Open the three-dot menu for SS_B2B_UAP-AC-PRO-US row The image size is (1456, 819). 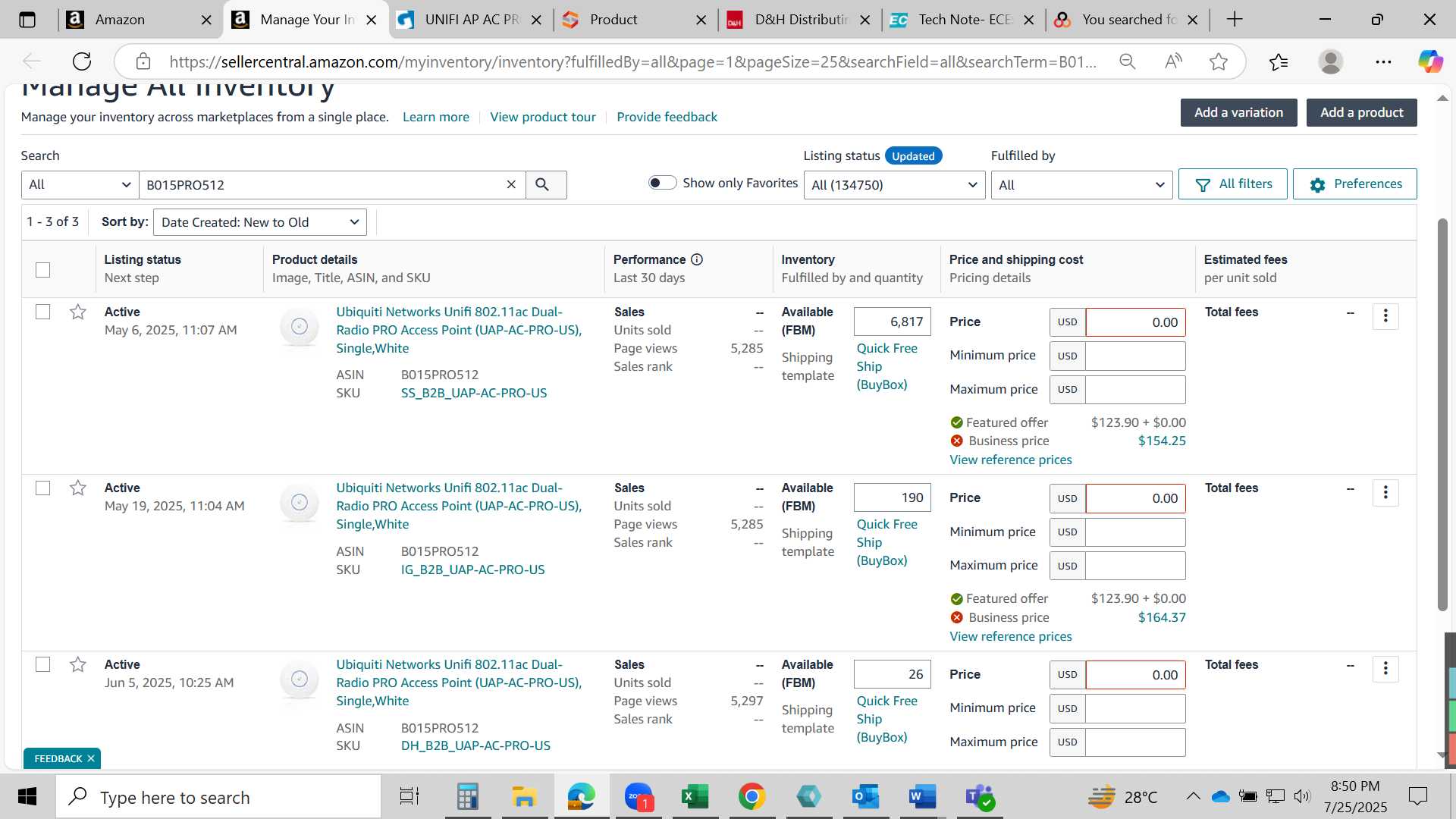[1385, 316]
